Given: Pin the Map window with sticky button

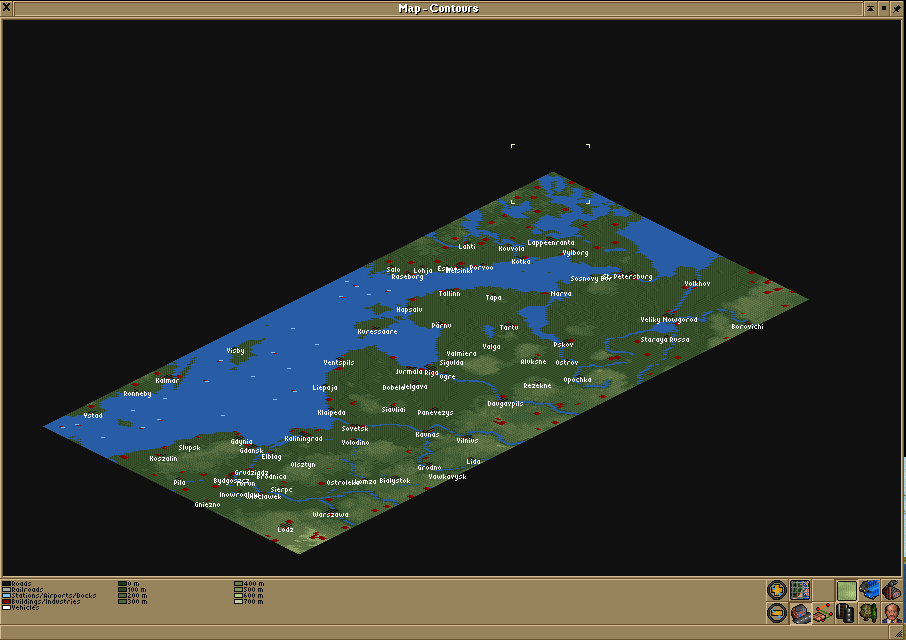Looking at the screenshot, I should click(897, 8).
